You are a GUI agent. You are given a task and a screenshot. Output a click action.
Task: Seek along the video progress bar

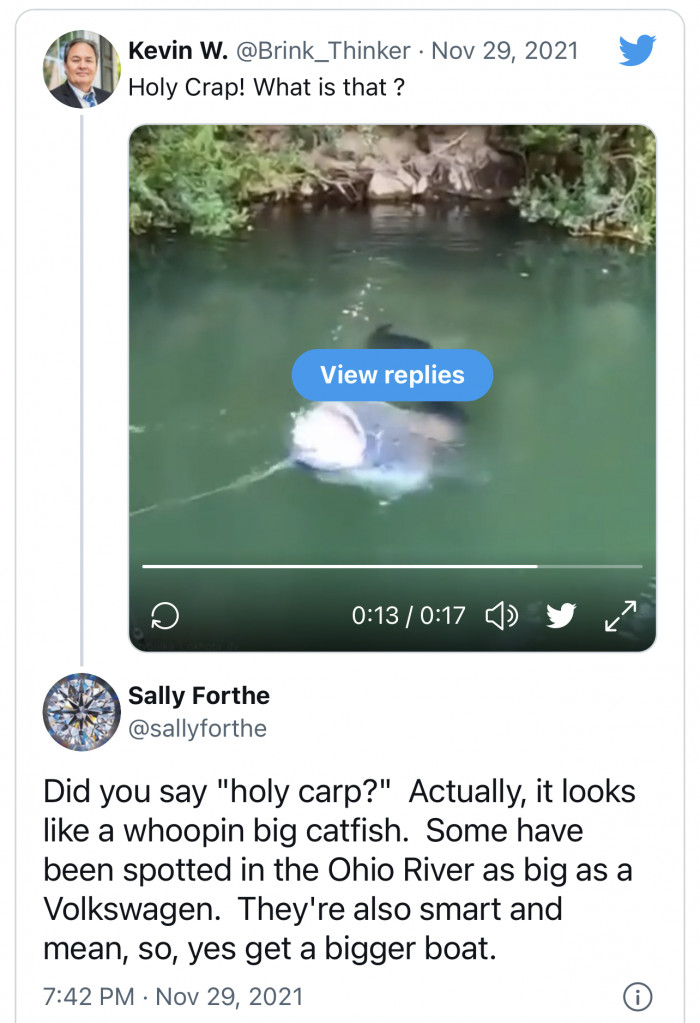pos(392,566)
